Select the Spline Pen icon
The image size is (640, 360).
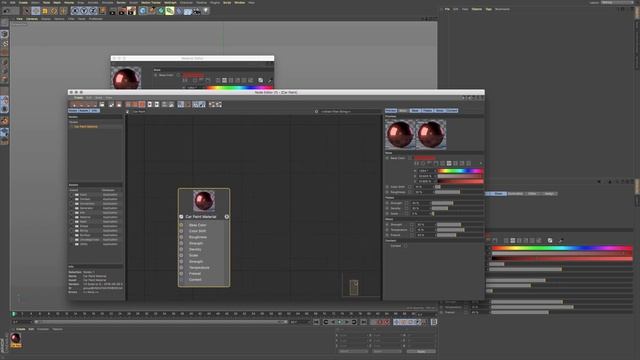pyautogui.click(x=151, y=11)
